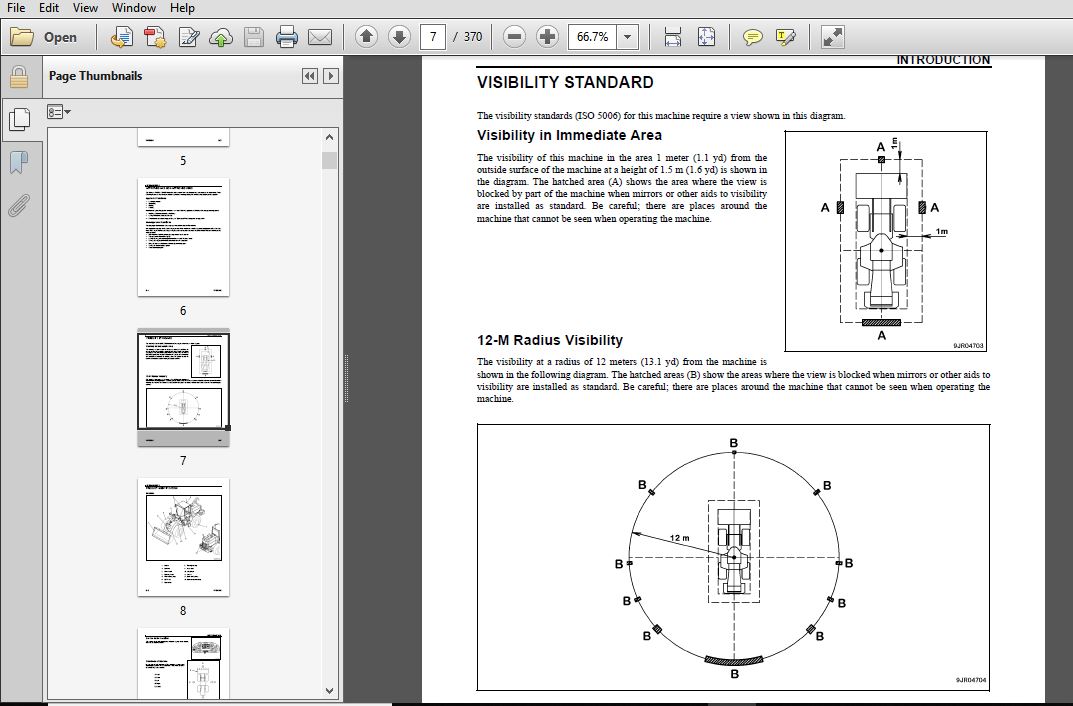
Task: Click the single arrow beside the collapse-pane button
Action: point(331,76)
